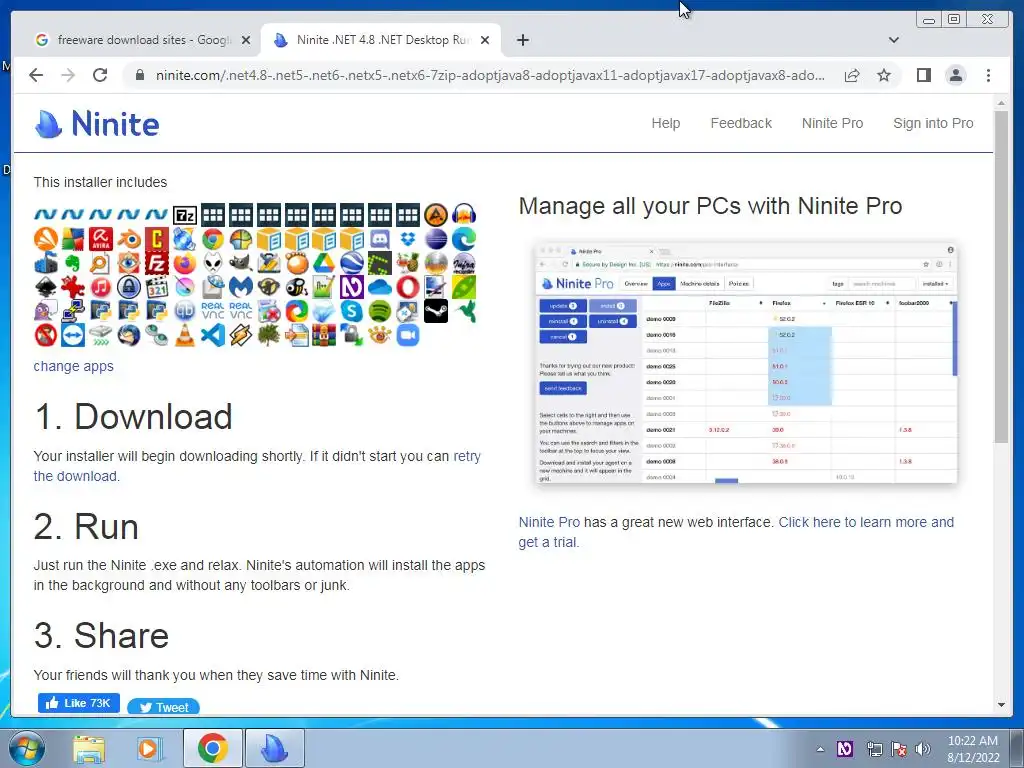This screenshot has height=768, width=1024.
Task: Click the Pidgin purple bird icon
Action: 45,311
